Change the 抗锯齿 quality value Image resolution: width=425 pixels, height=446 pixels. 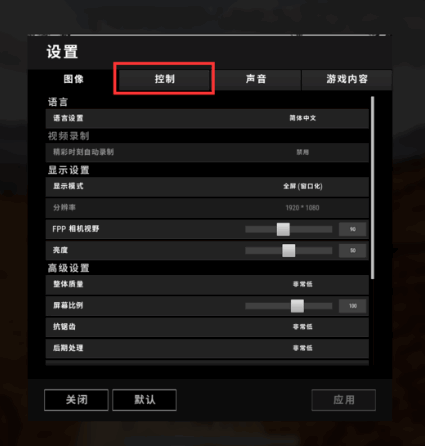[x=302, y=327]
